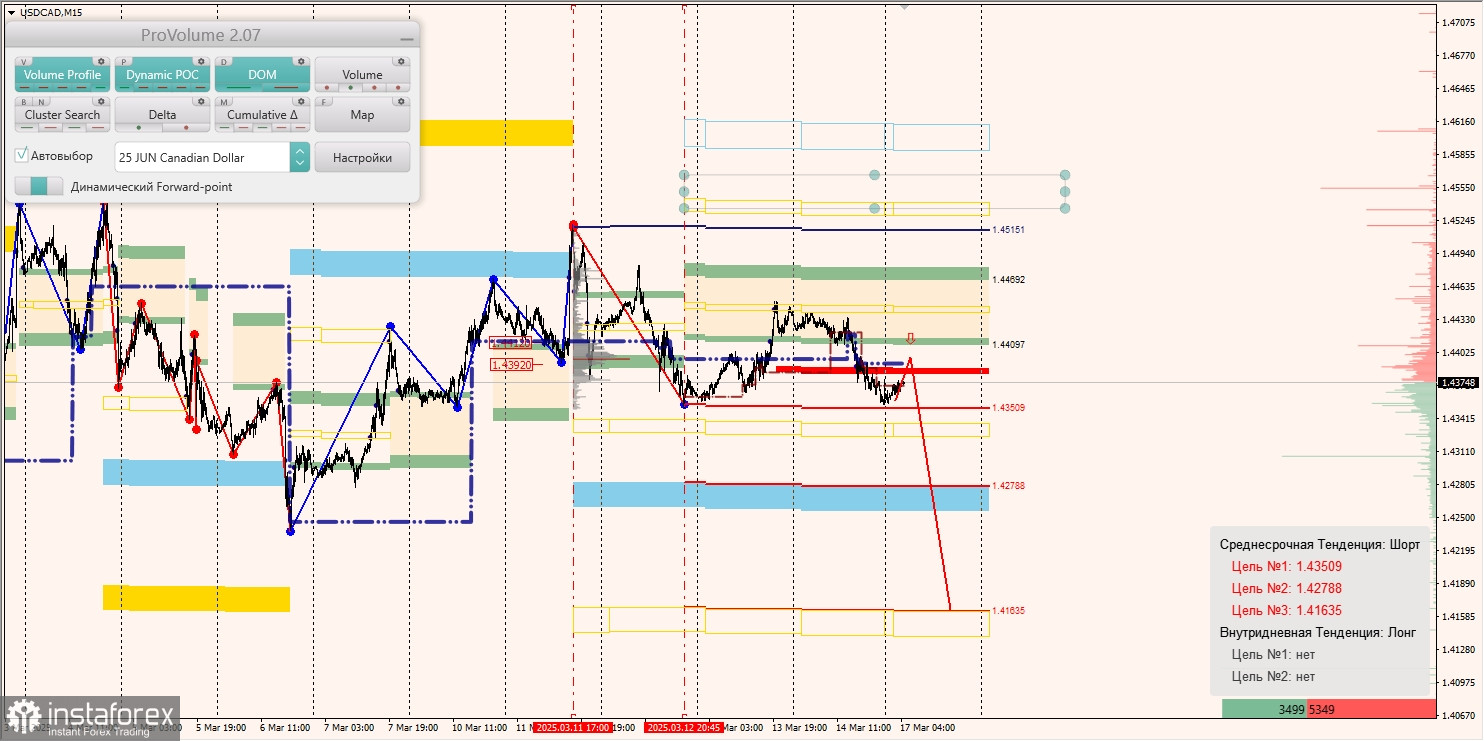Click the 25 JUN Canadian Dollar field
Screen dimensions: 1484x741
coord(202,157)
